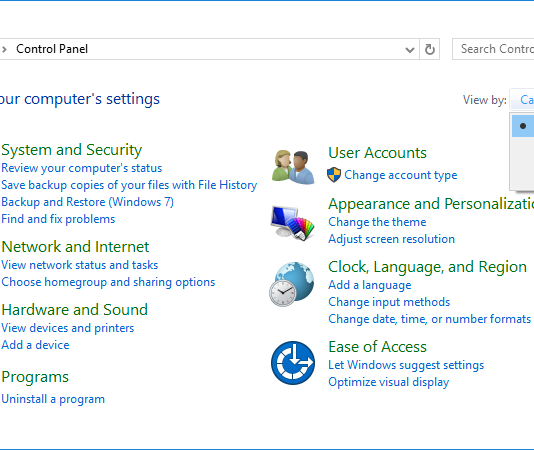Open Hardware and Sound category
Image resolution: width=534 pixels, height=450 pixels.
click(75, 310)
